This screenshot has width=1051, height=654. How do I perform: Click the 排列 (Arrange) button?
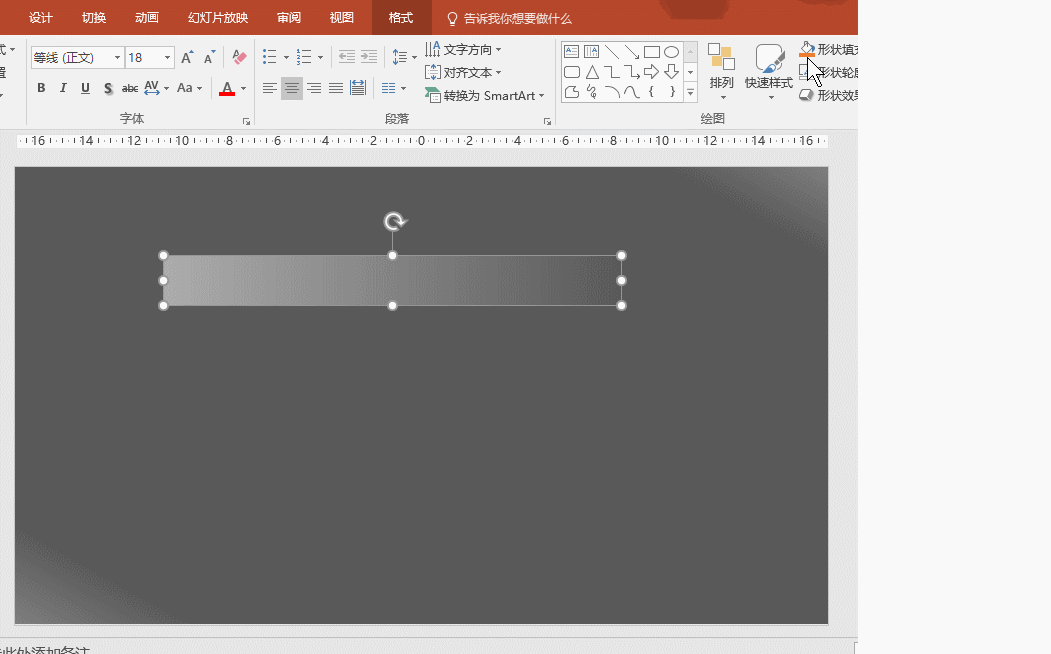click(721, 68)
